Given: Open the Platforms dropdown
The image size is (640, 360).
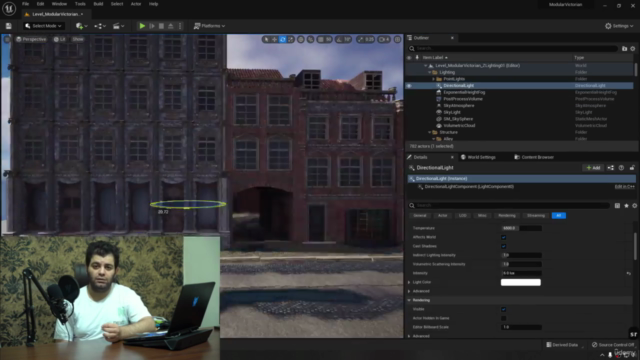Looking at the screenshot, I should 209,26.
